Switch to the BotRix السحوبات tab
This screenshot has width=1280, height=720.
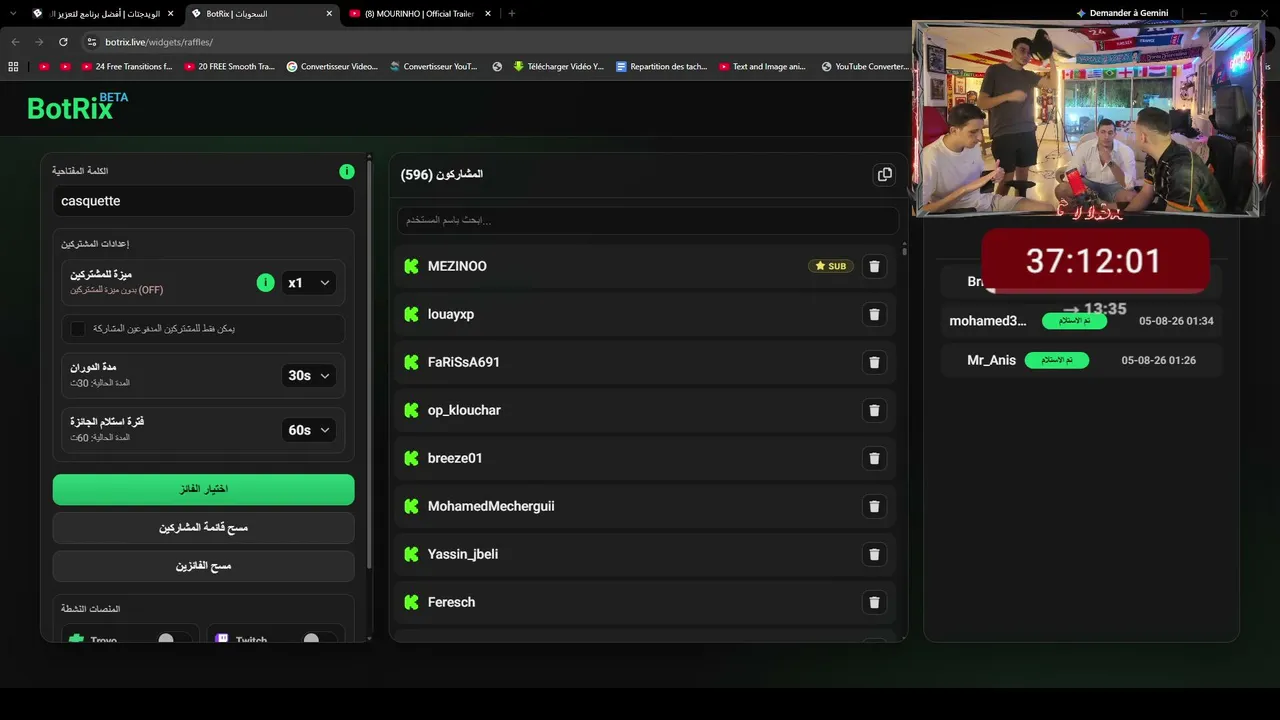[262, 14]
